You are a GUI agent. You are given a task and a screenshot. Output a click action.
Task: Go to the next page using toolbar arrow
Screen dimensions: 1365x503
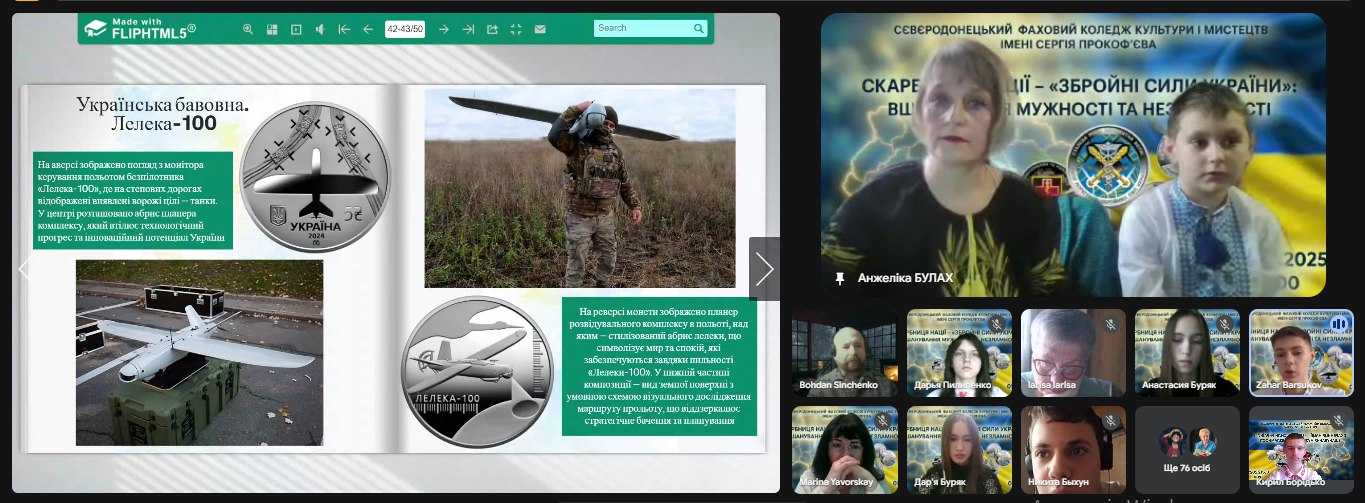click(x=444, y=29)
